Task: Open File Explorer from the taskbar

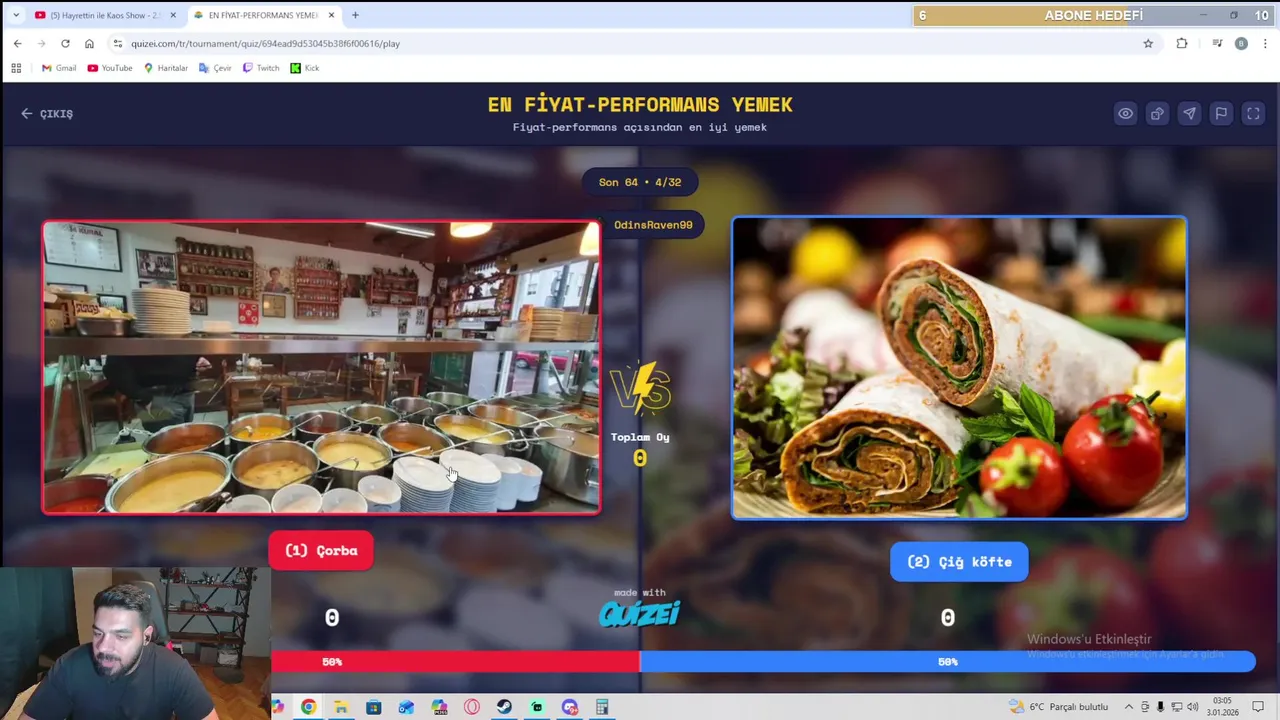Action: (x=341, y=707)
